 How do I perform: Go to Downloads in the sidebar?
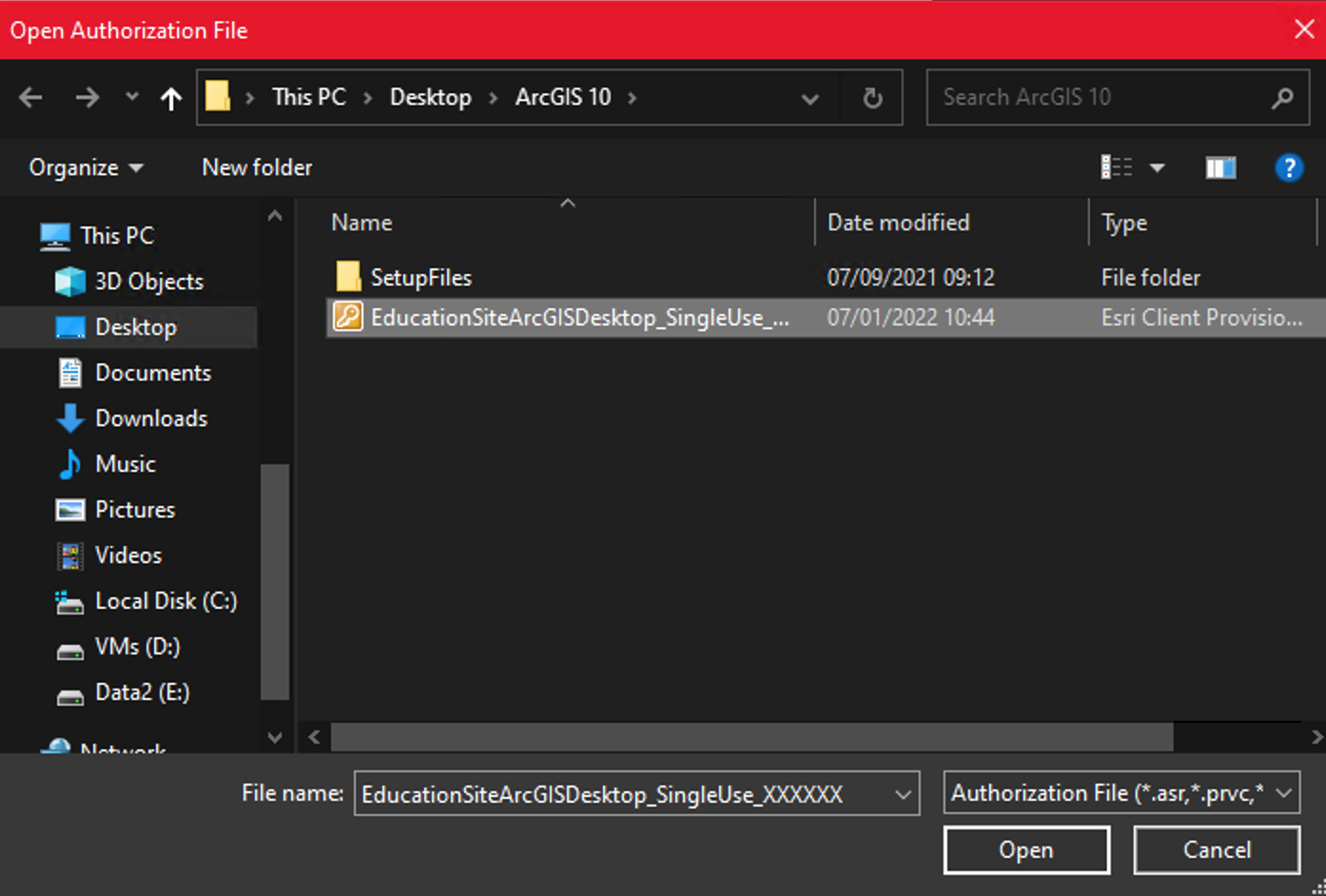pos(150,419)
